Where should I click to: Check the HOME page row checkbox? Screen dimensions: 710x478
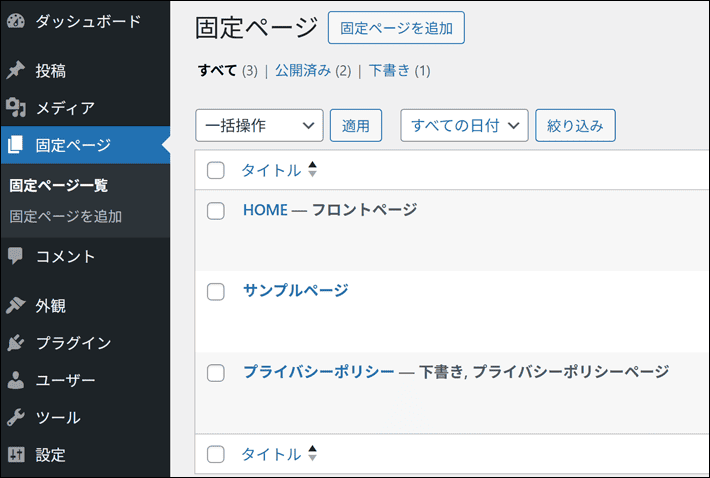215,210
